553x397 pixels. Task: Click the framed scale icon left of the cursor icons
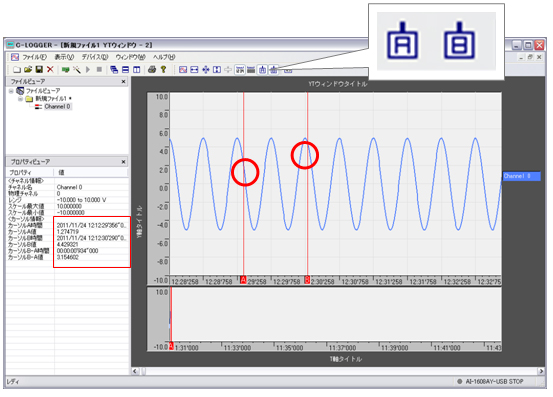click(x=240, y=70)
